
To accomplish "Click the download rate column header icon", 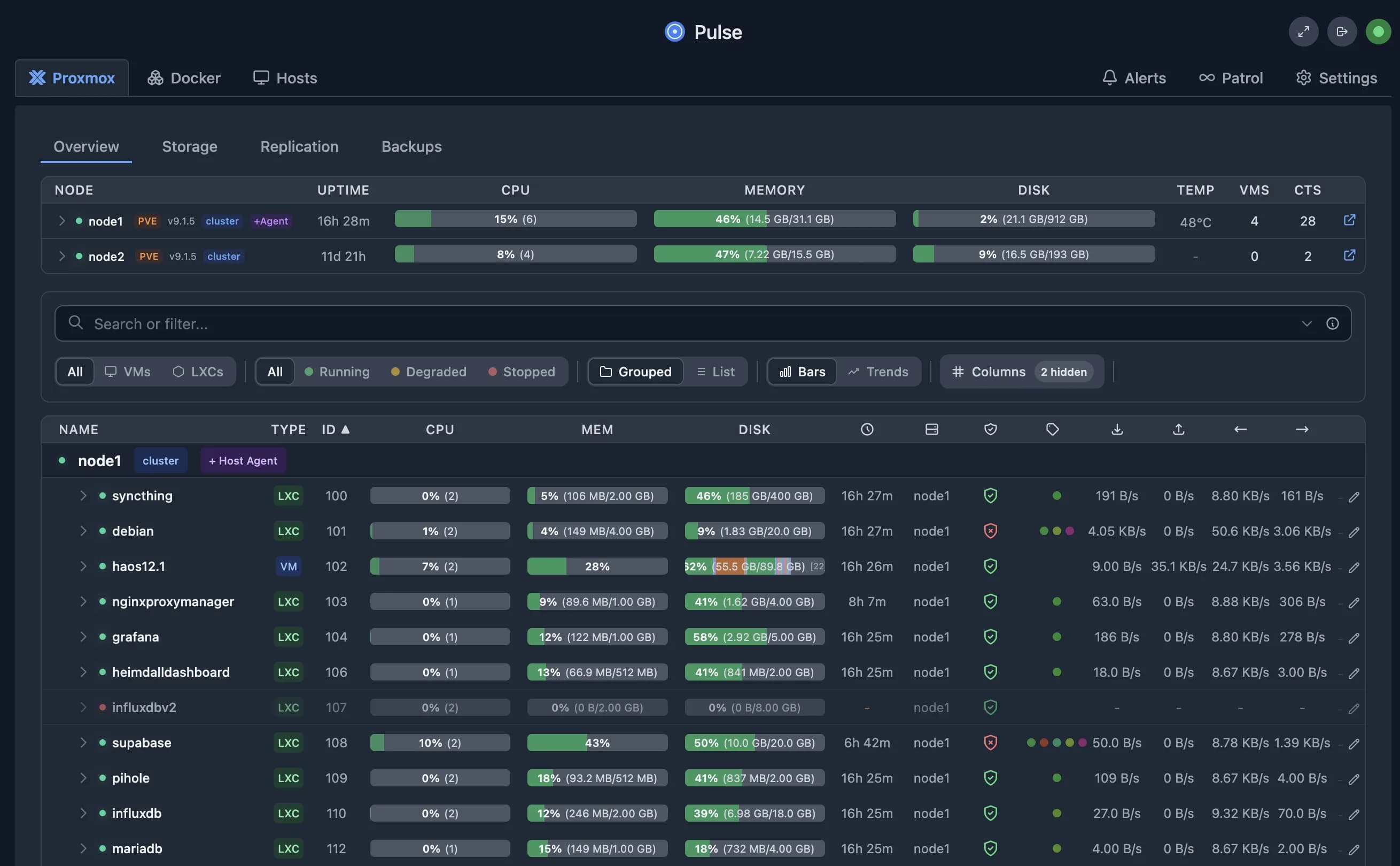I will [1117, 429].
